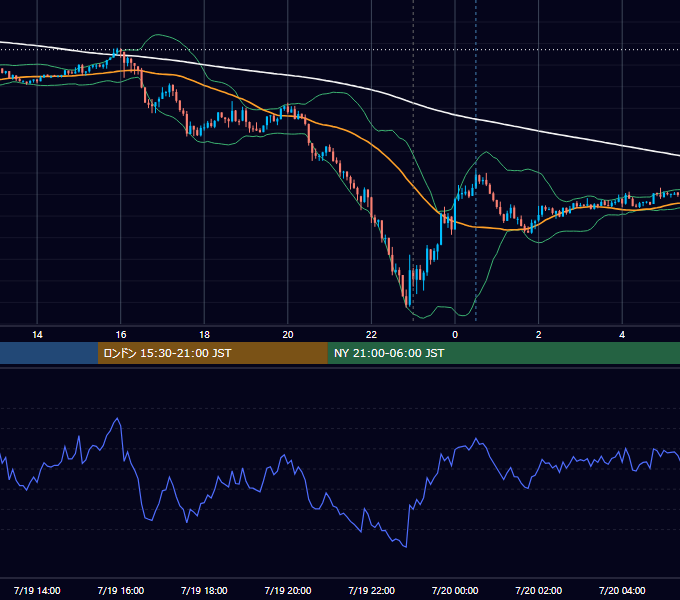Click the hour label 2 on price chart axis
Image resolution: width=680 pixels, height=600 pixels.
(x=539, y=335)
